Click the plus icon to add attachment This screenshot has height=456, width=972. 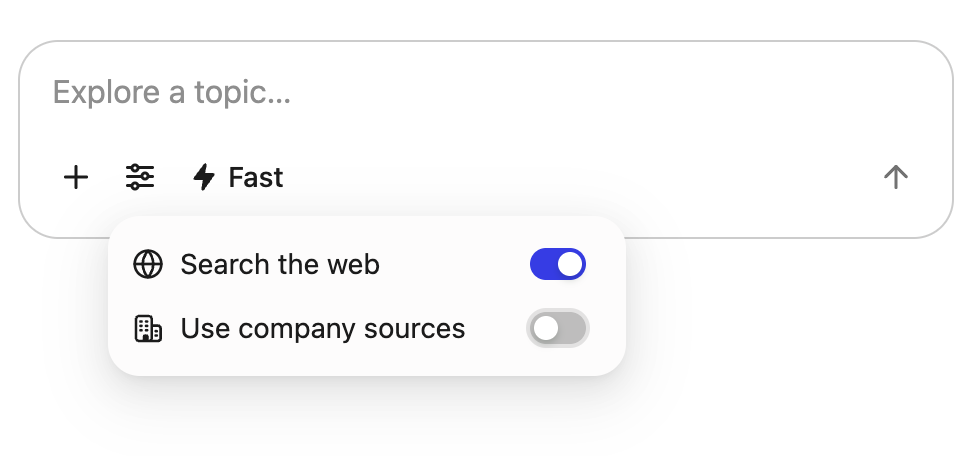[76, 178]
